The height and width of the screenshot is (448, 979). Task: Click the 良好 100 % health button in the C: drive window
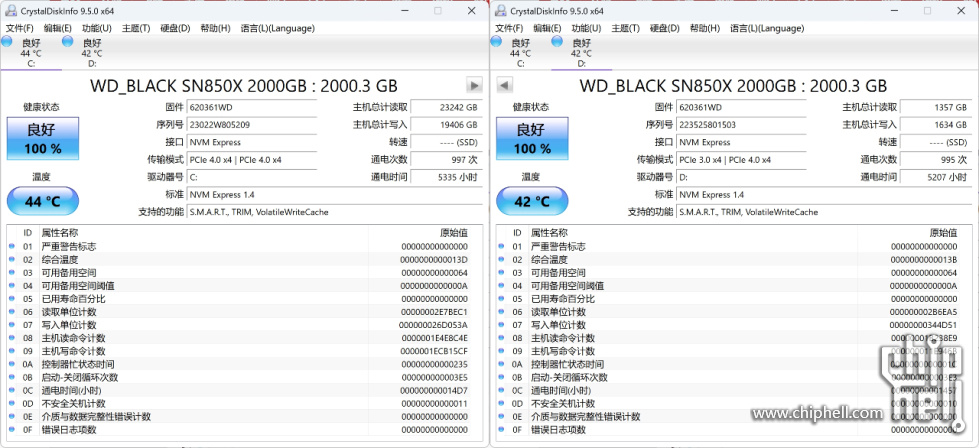[x=42, y=139]
